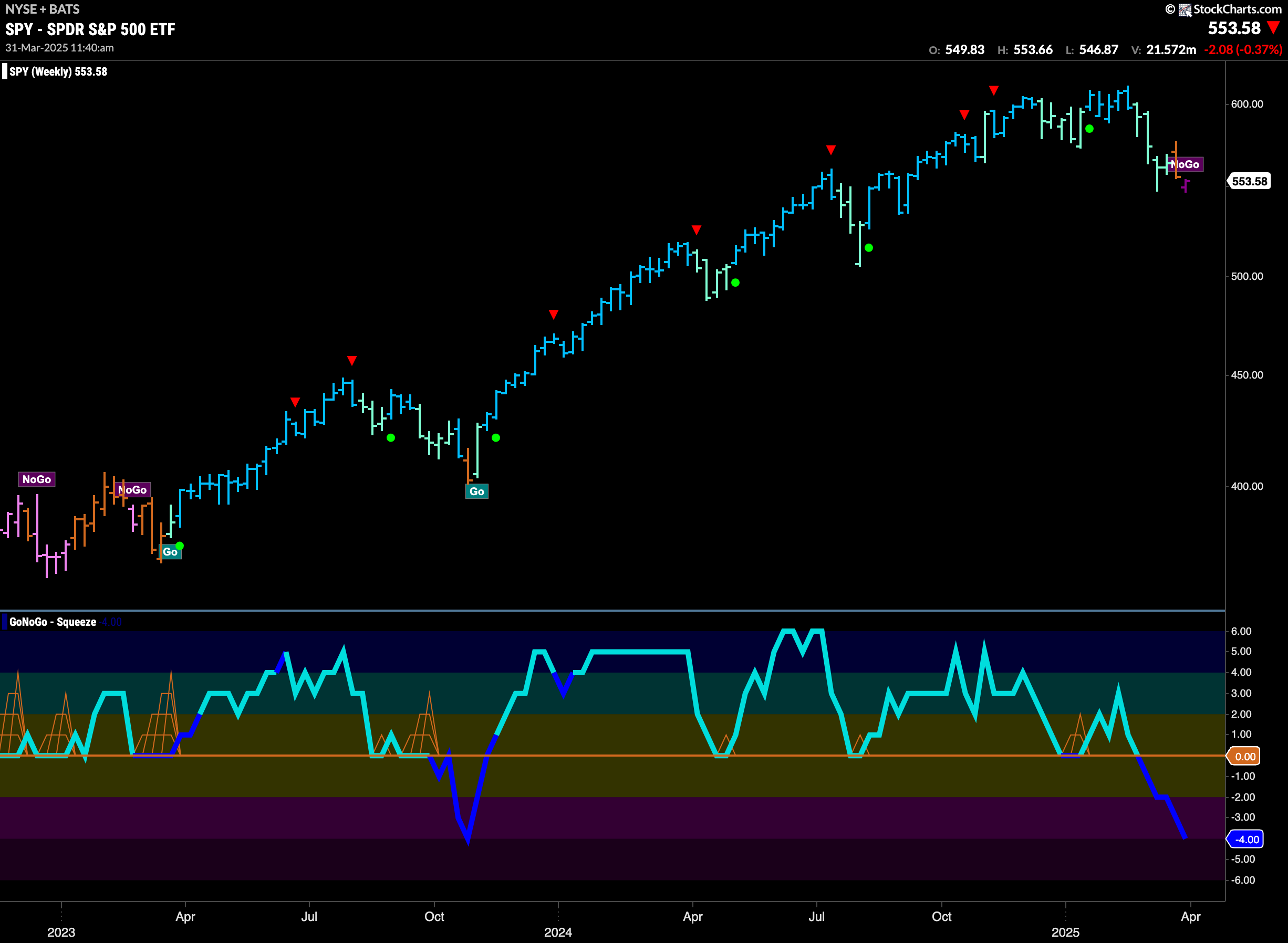Click the large 553.58 last price in header
The width and height of the screenshot is (1288, 943).
point(1234,28)
